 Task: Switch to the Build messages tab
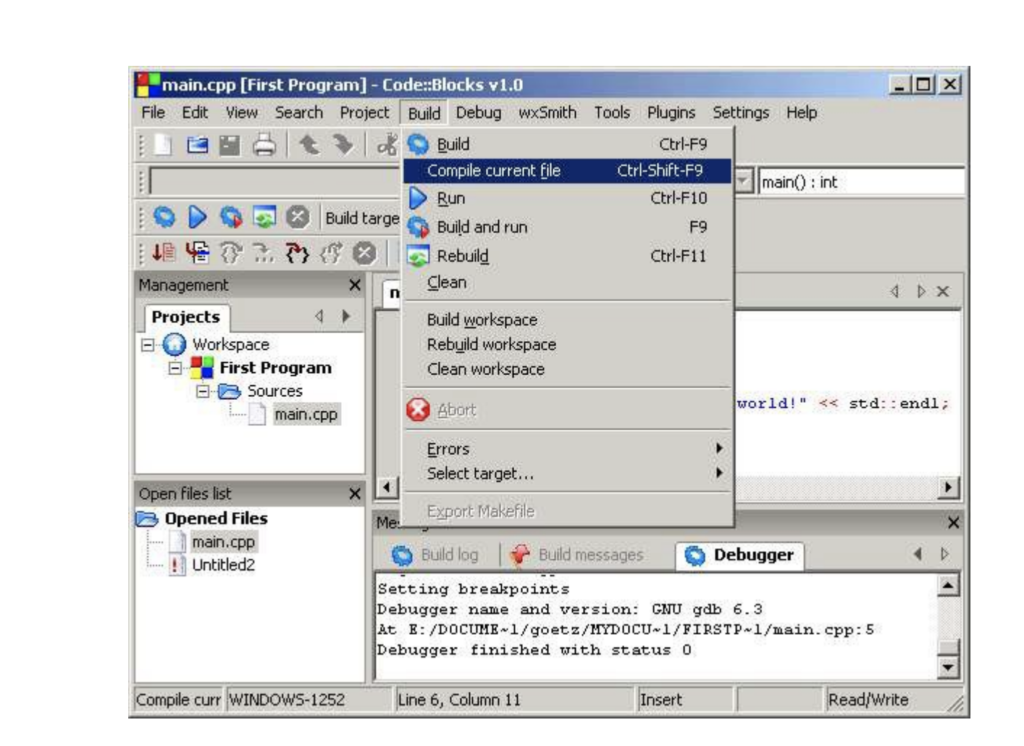click(x=577, y=554)
